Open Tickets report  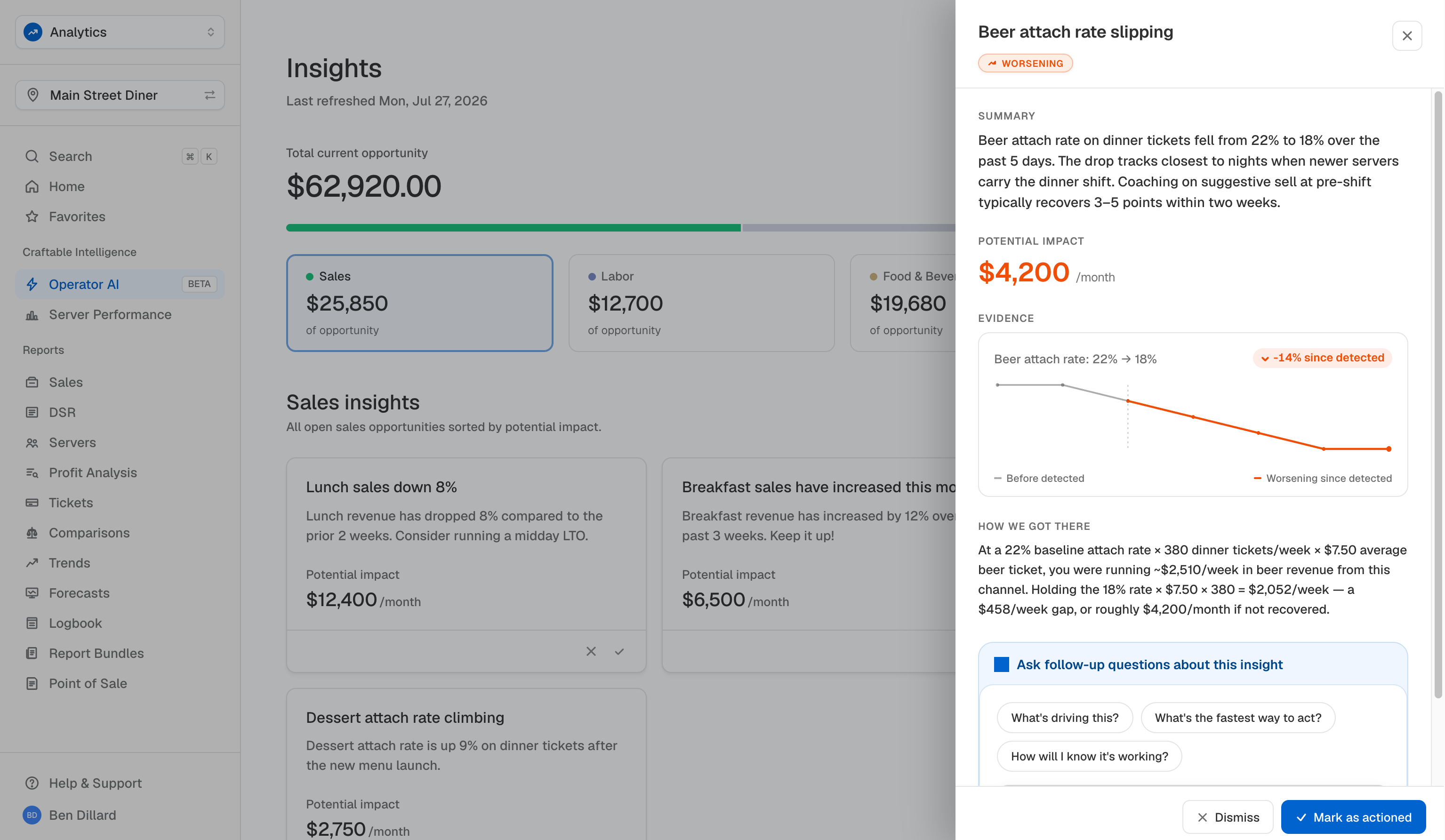tap(120, 503)
